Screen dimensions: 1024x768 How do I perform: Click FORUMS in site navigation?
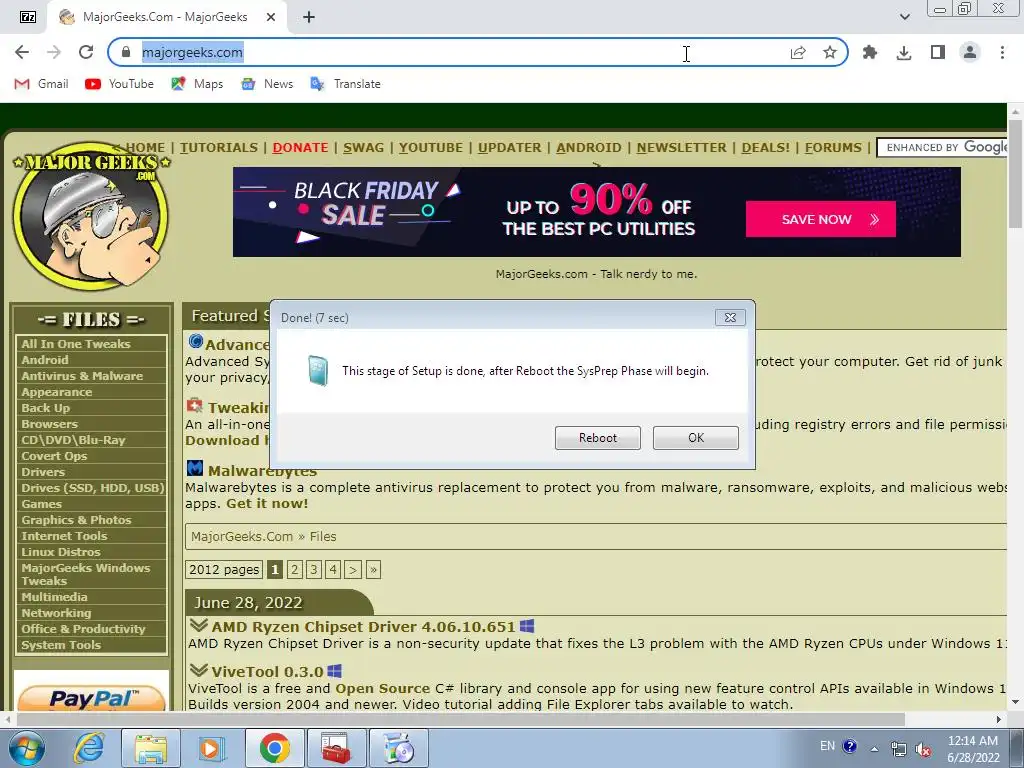(833, 148)
